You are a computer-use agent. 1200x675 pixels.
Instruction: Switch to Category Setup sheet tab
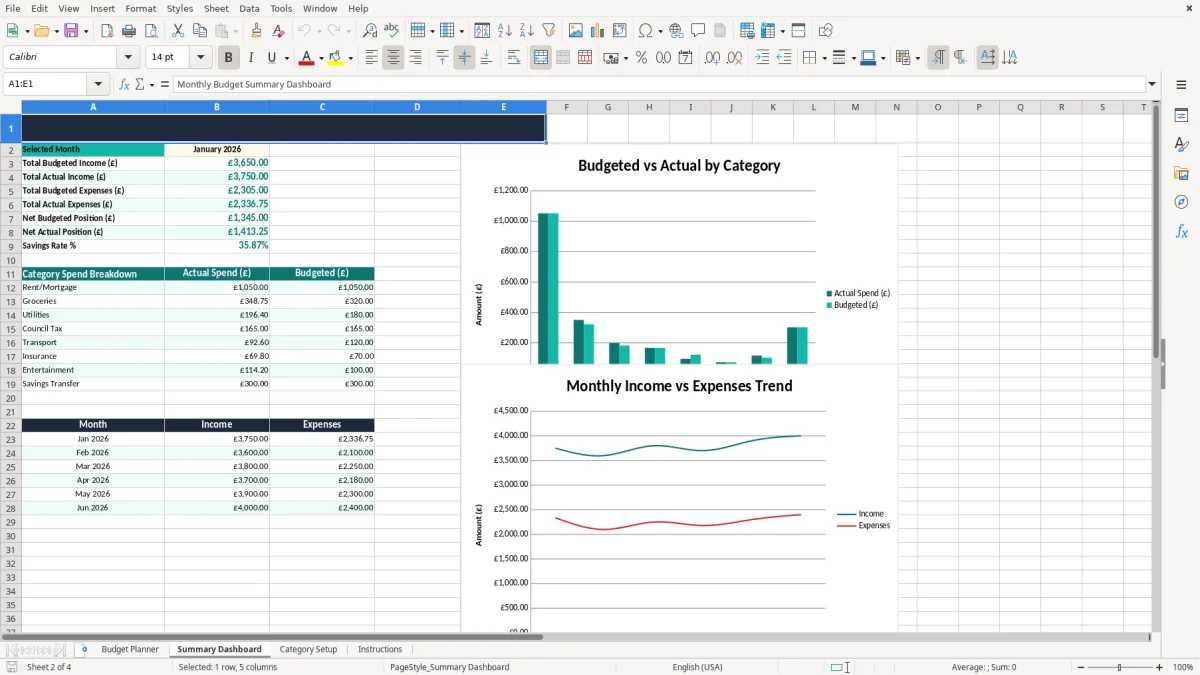point(308,649)
